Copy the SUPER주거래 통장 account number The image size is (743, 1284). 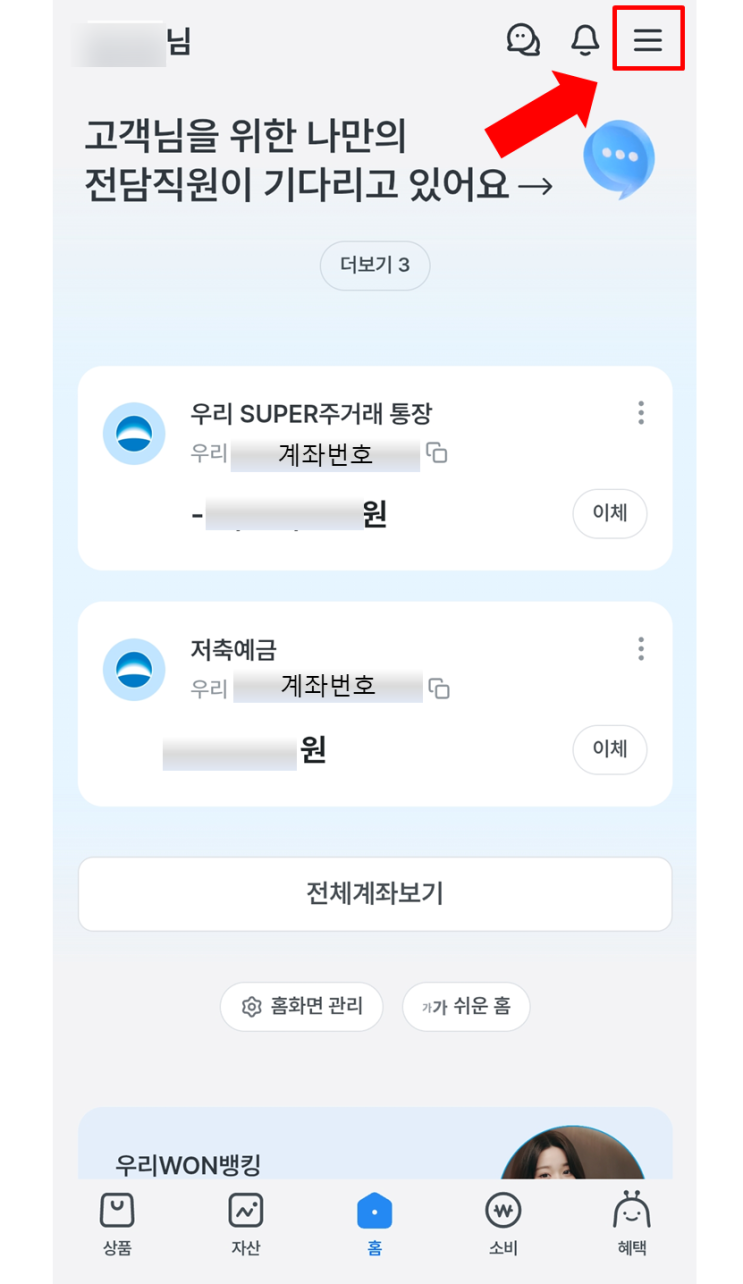tap(437, 453)
